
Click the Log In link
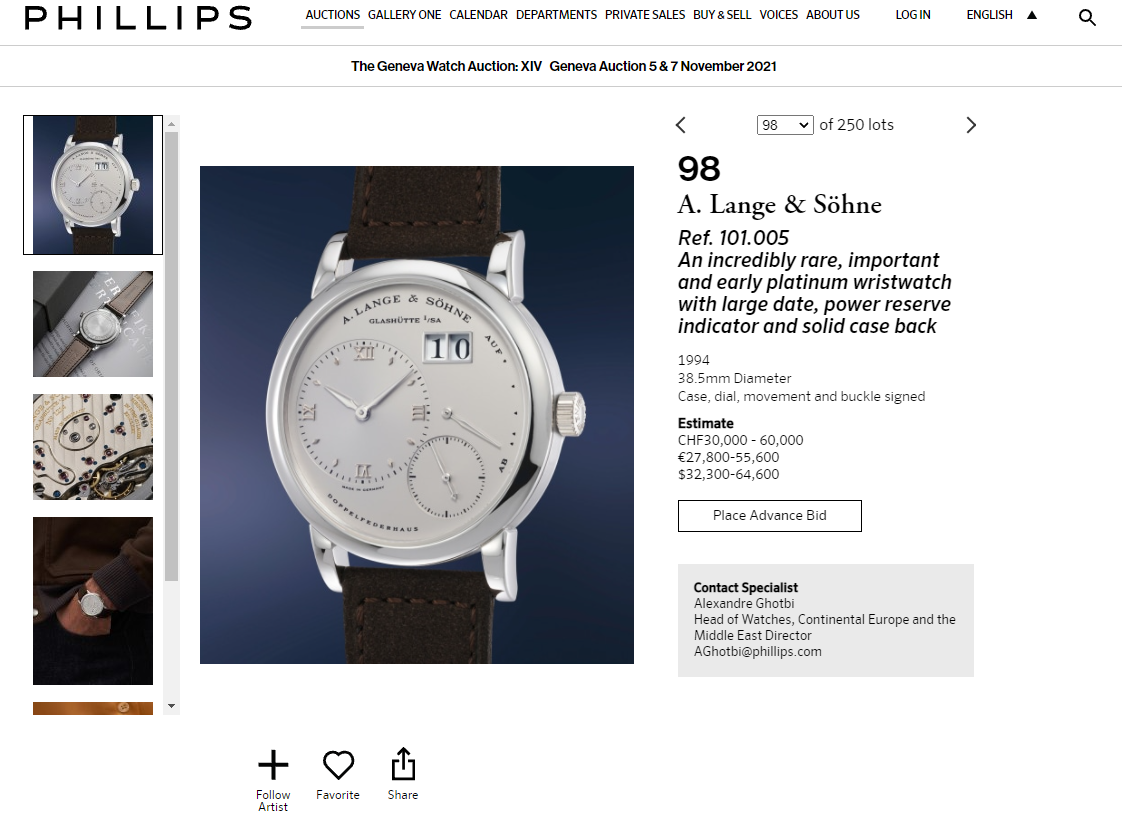click(913, 15)
